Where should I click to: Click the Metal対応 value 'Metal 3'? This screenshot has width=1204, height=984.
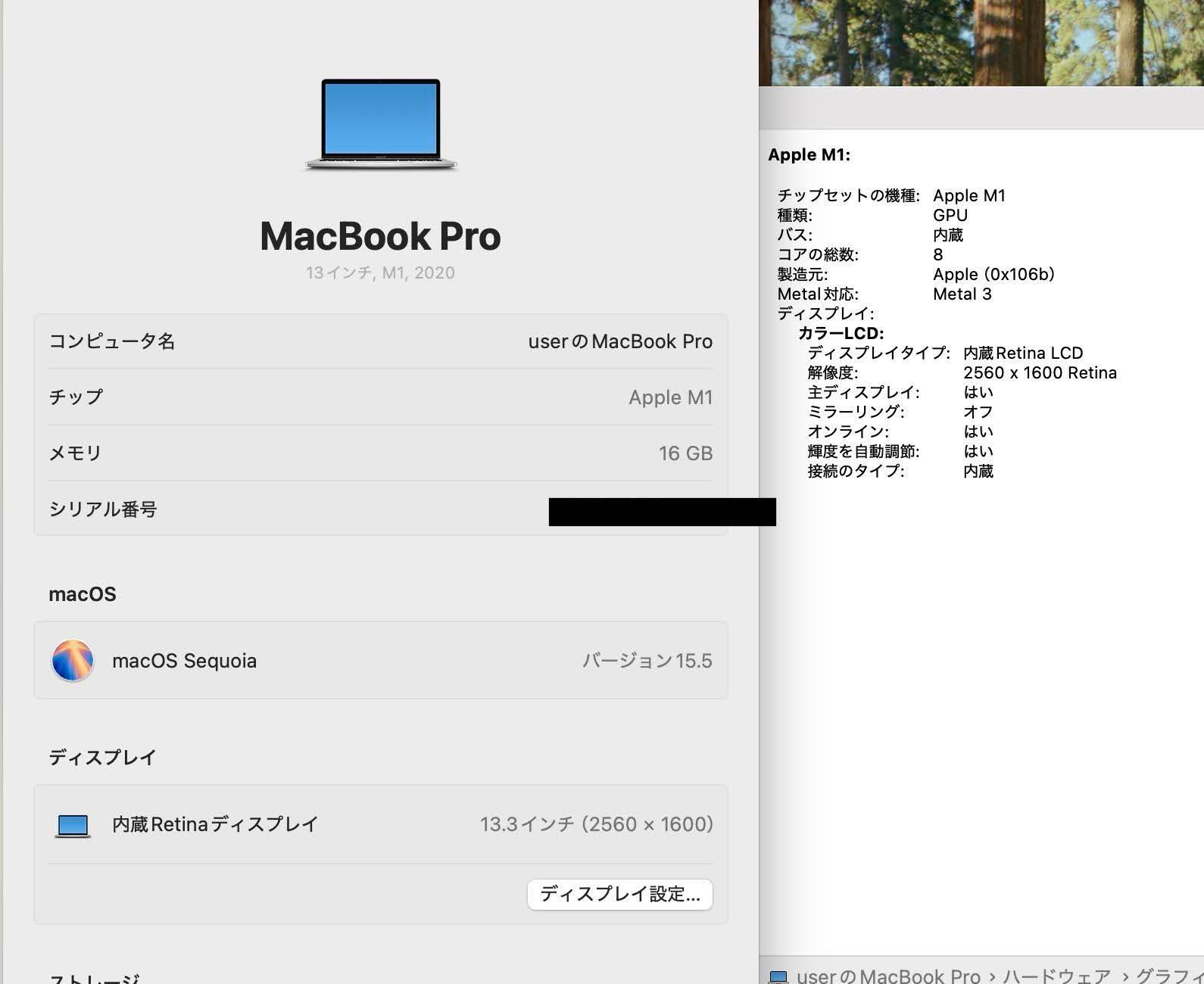pos(962,294)
